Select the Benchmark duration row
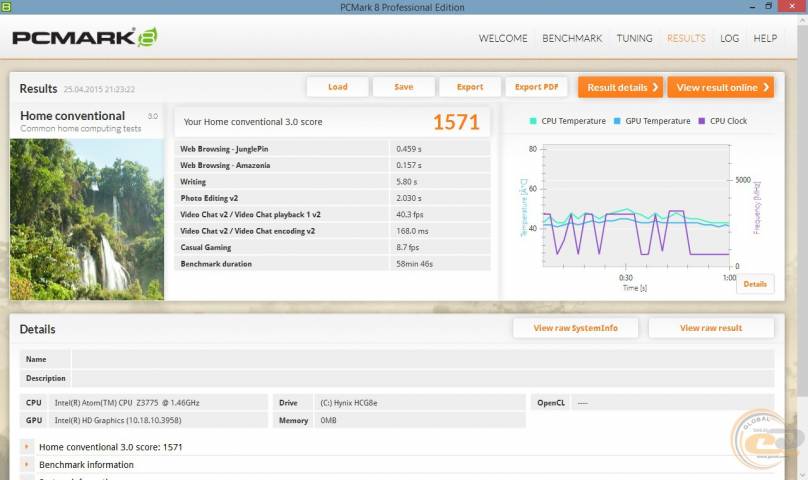The height and width of the screenshot is (480, 808). [x=332, y=264]
